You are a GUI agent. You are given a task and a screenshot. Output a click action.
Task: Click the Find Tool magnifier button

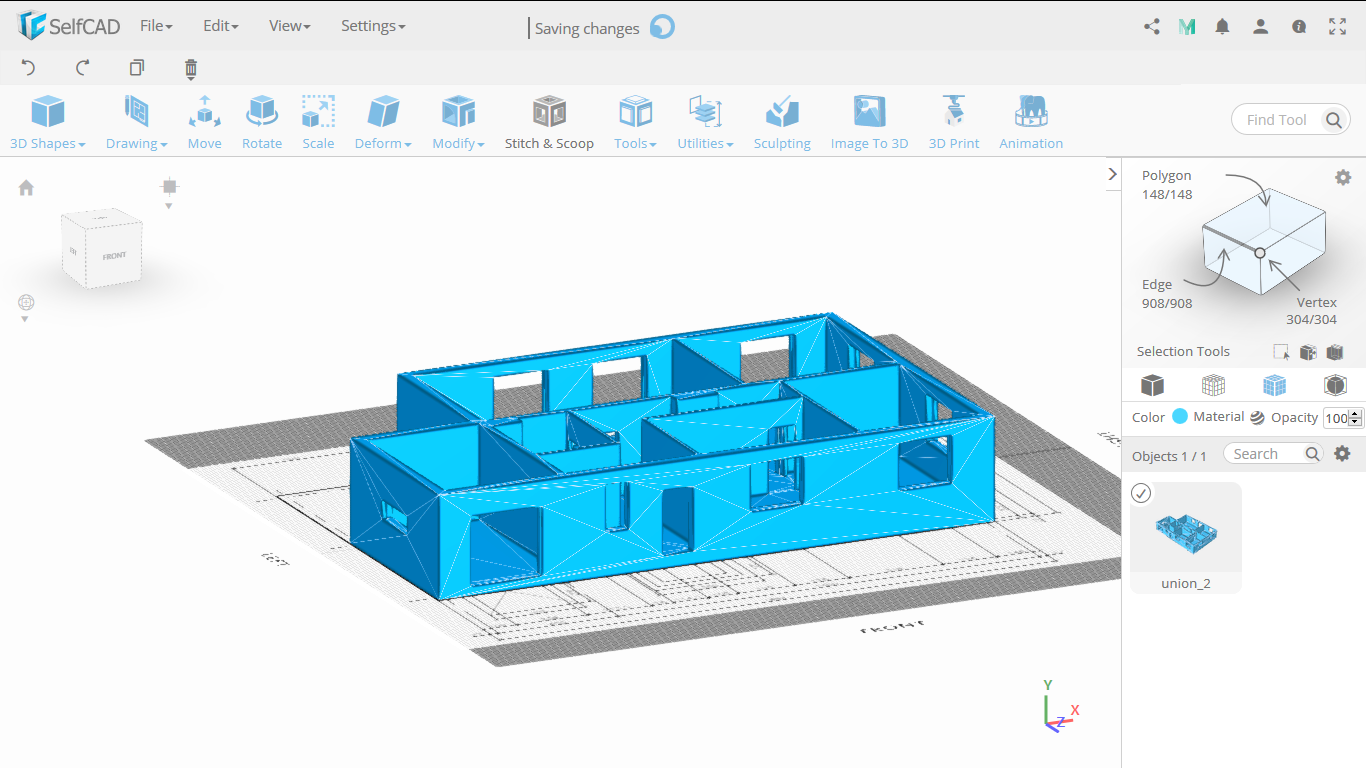pos(1333,120)
